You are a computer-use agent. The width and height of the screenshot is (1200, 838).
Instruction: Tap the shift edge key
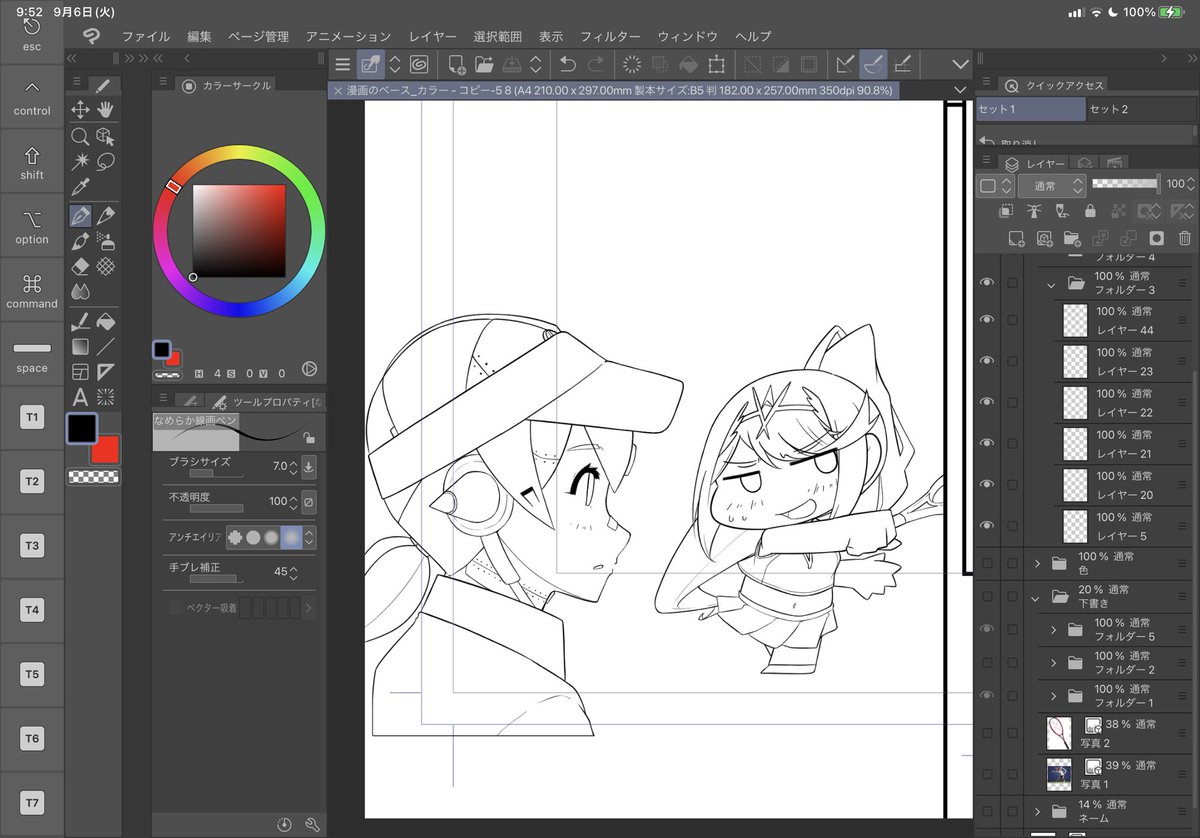(32, 162)
